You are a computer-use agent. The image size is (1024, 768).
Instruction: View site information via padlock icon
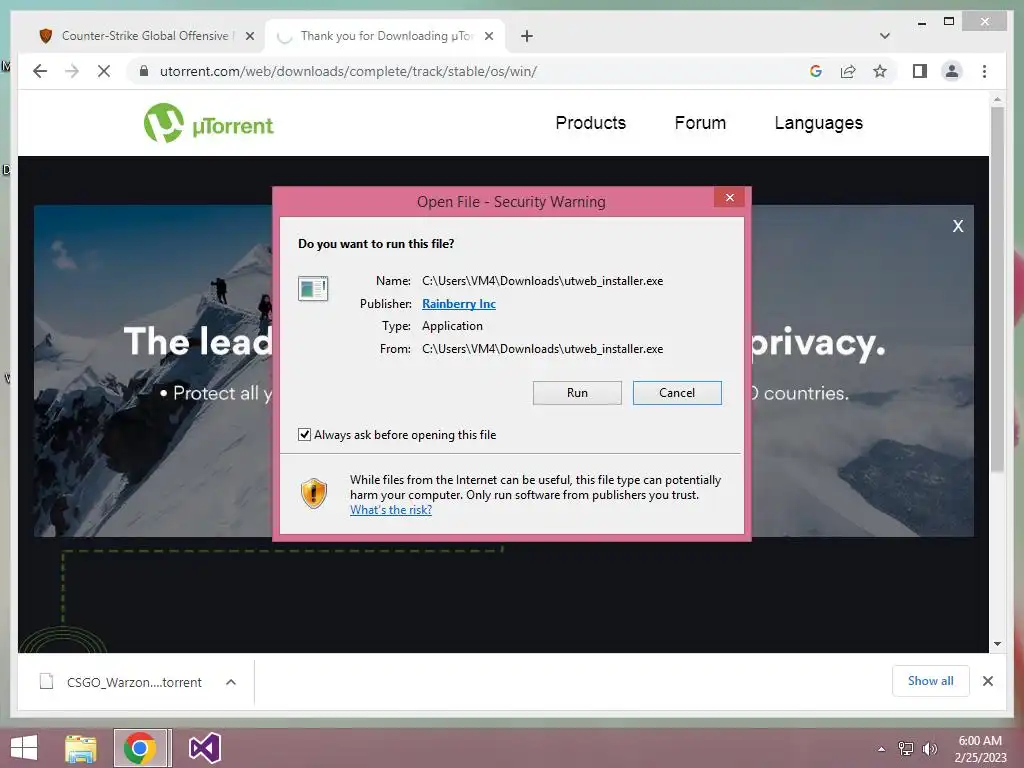tap(144, 71)
